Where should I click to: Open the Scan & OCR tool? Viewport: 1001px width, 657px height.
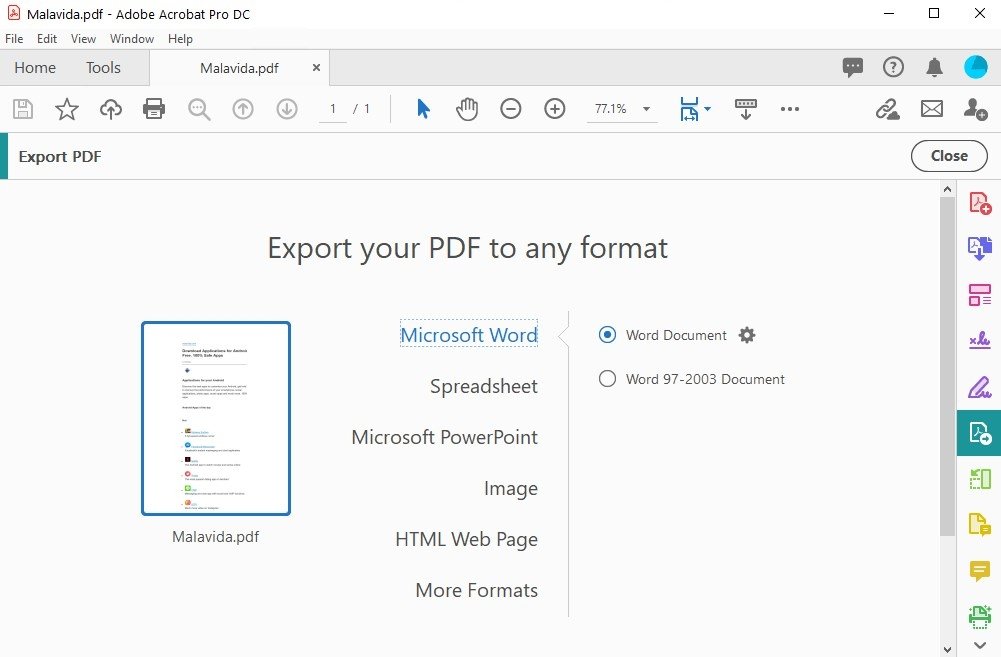(979, 616)
